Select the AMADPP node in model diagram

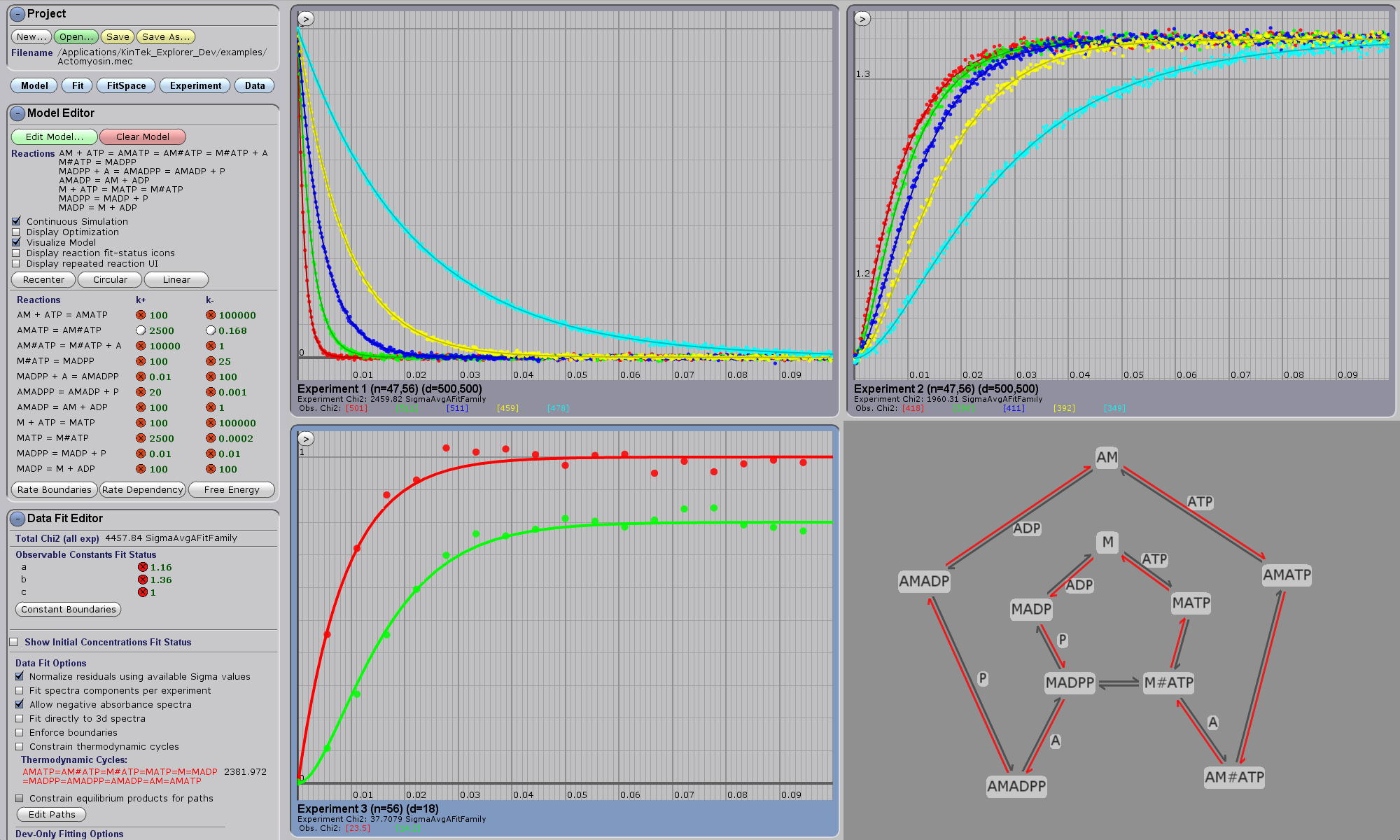pyautogui.click(x=1016, y=786)
